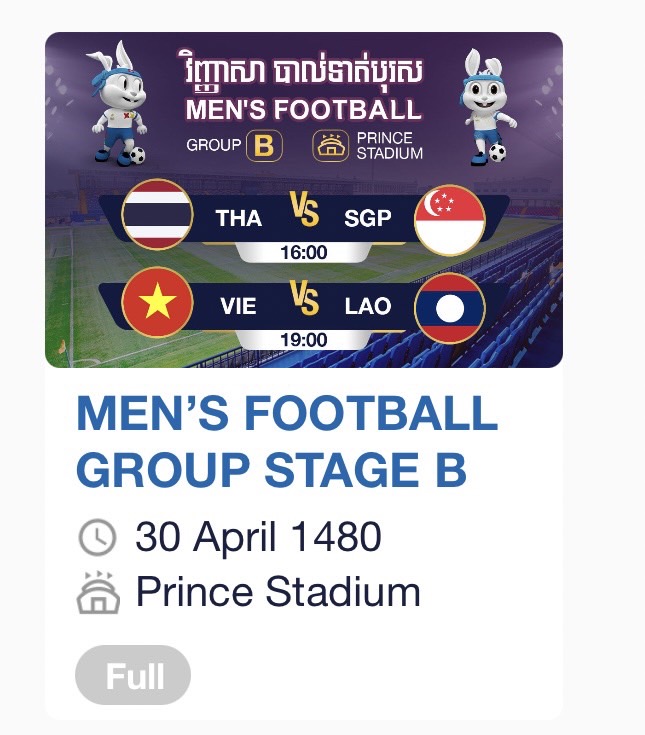Open the Men's Football Group Stage B title
Viewport: 645px width, 735px height.
tap(286, 441)
